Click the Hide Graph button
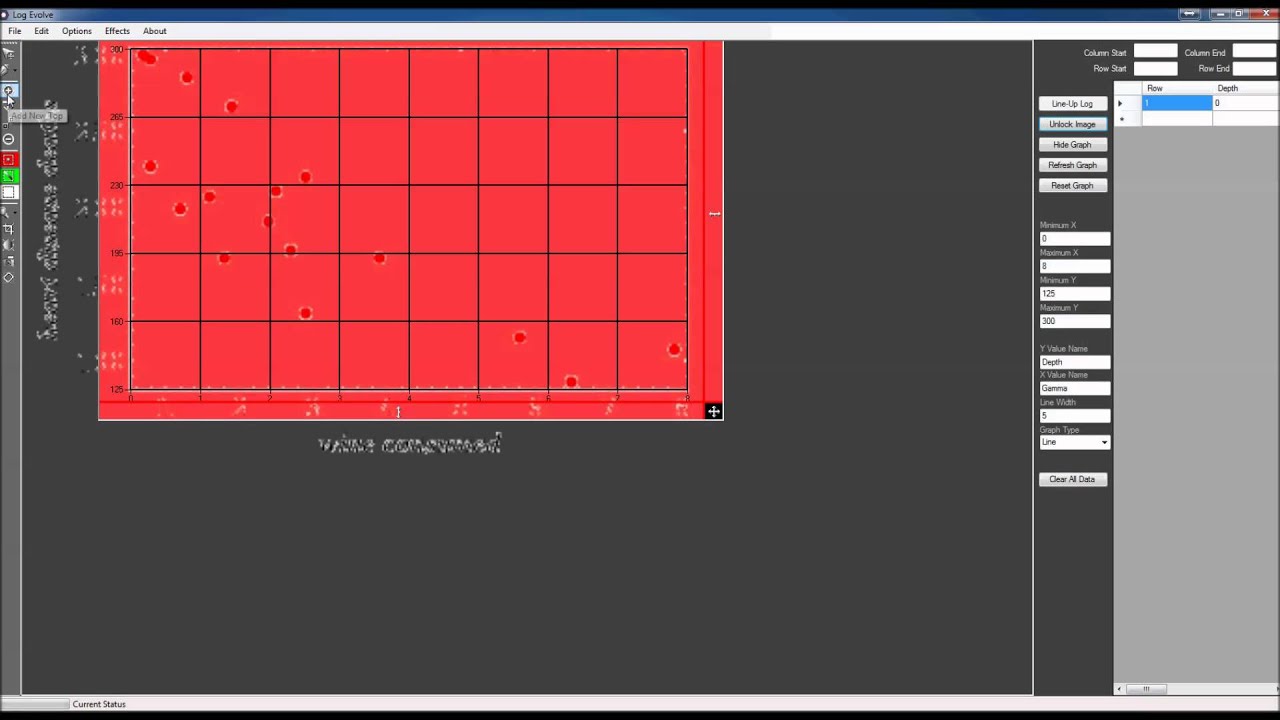Image resolution: width=1280 pixels, height=720 pixels. (1073, 145)
